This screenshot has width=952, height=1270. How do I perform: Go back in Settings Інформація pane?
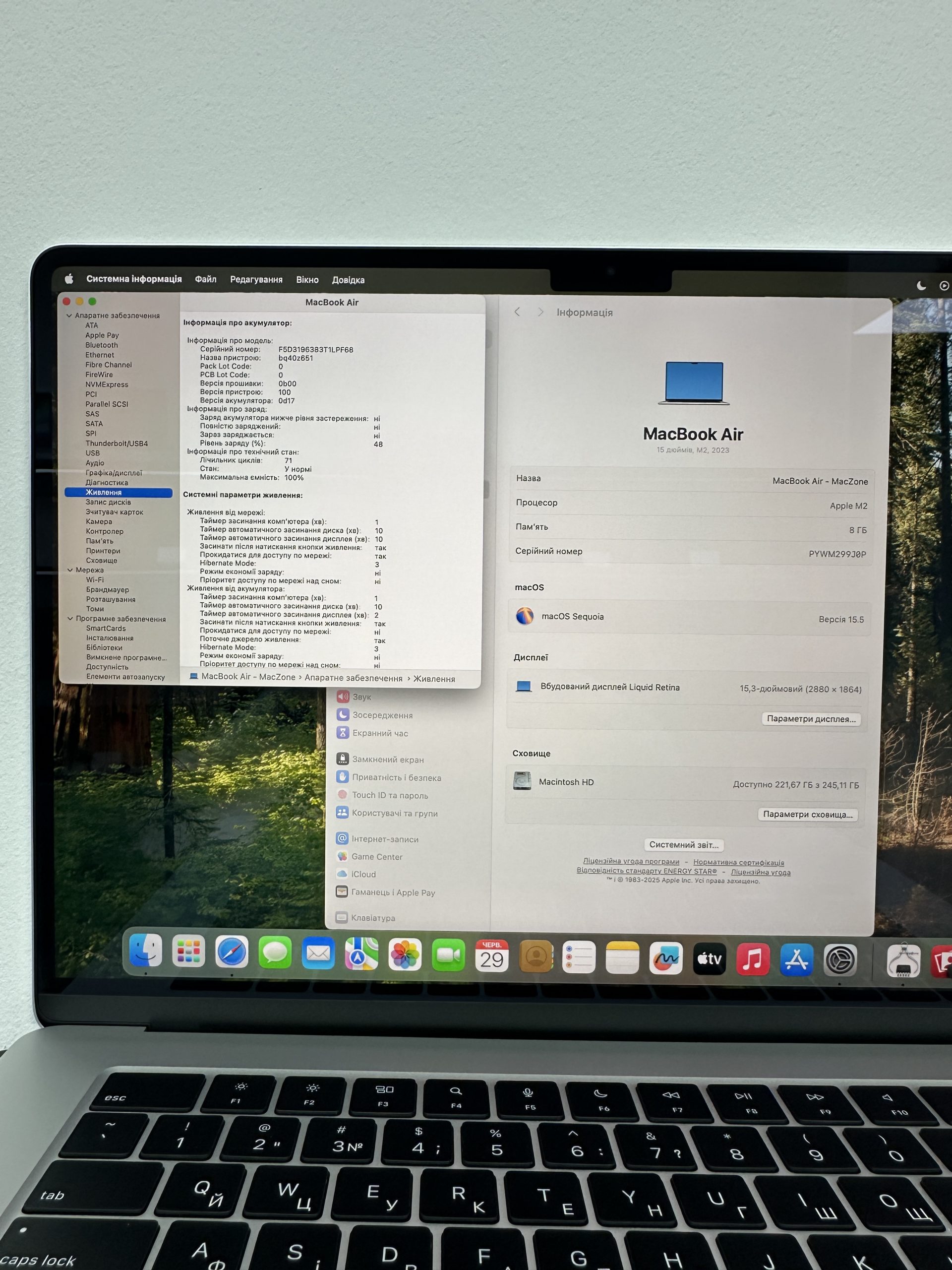coord(517,311)
